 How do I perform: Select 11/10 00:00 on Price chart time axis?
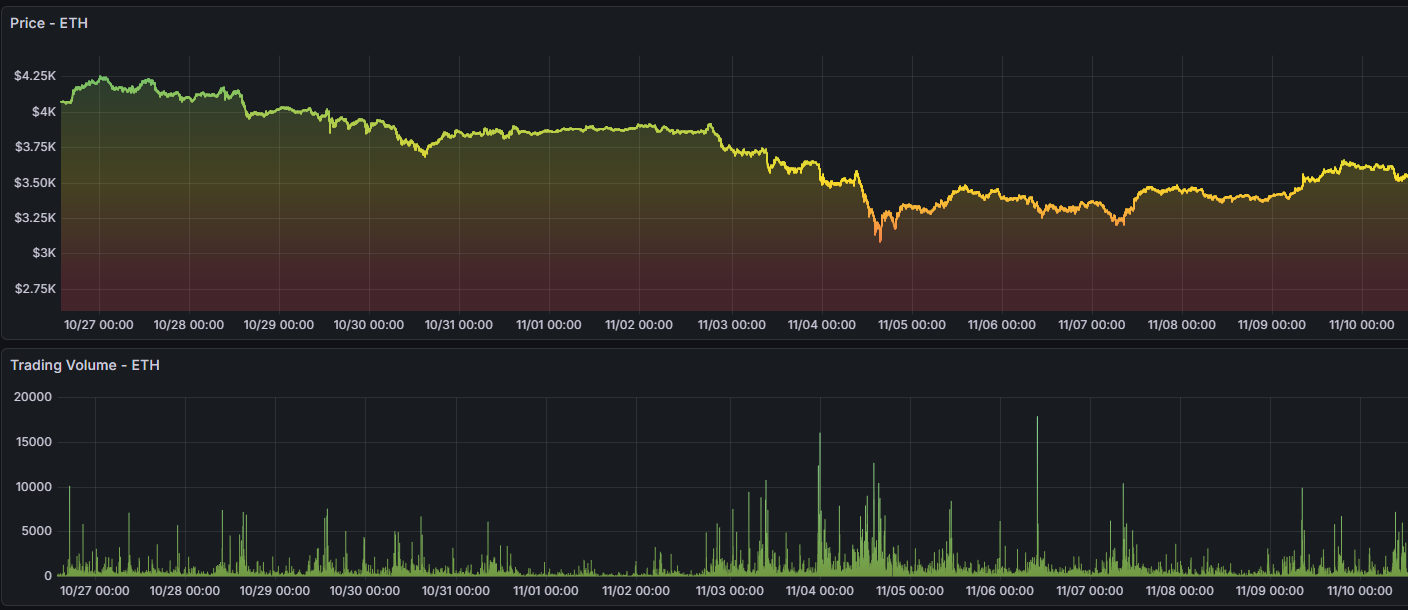[x=1361, y=325]
